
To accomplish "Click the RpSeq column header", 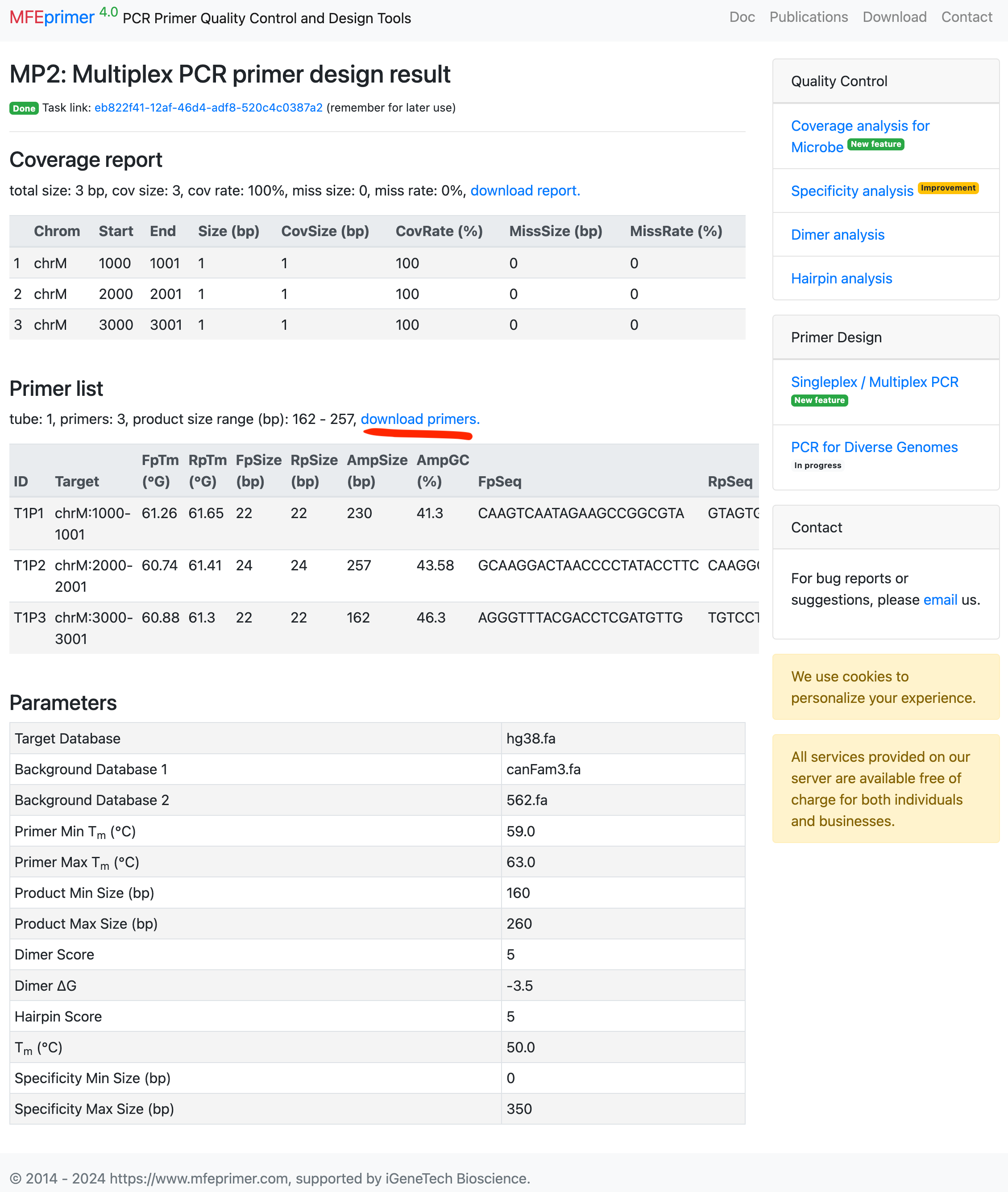I will pos(730,481).
